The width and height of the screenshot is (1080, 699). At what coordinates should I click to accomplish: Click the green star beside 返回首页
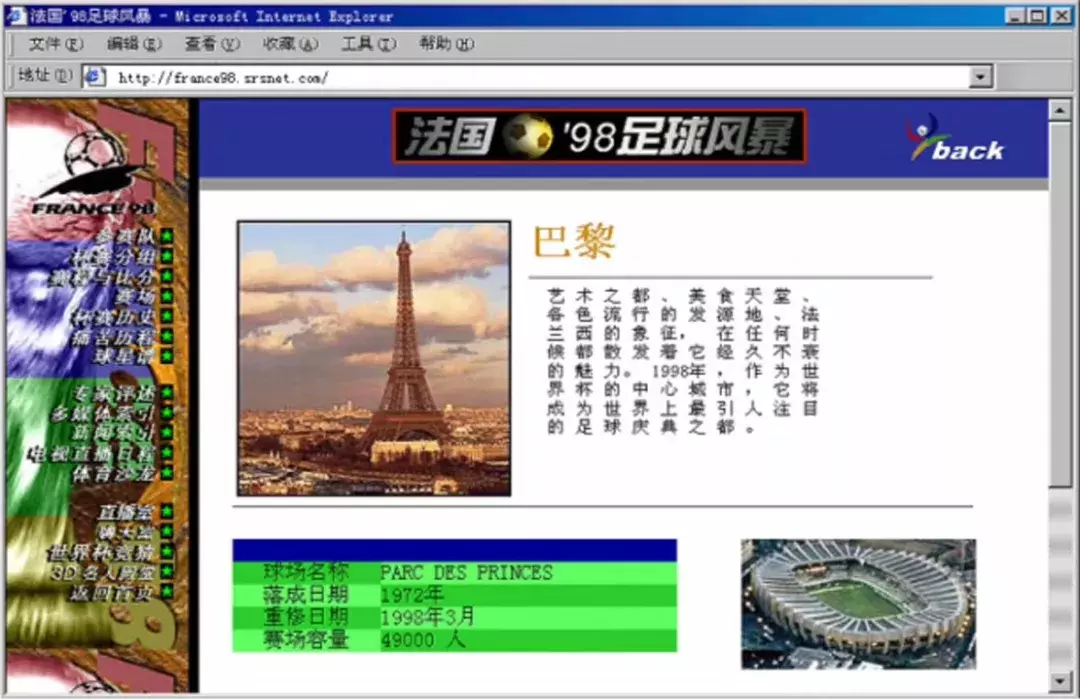click(167, 591)
